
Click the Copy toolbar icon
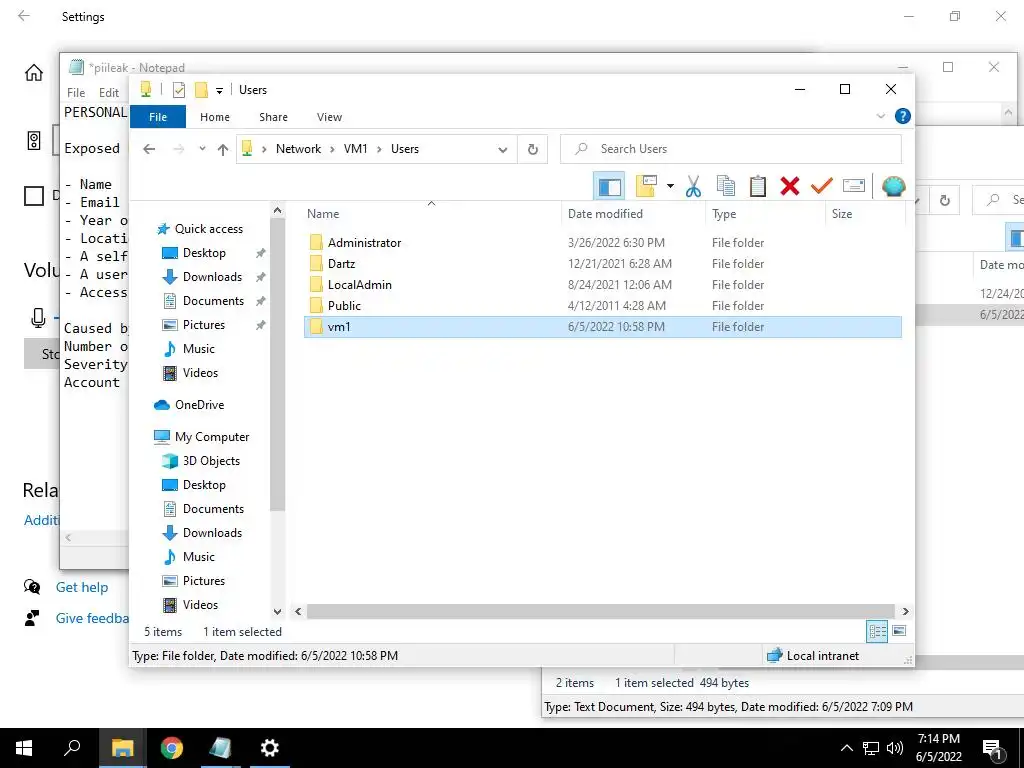coord(726,186)
